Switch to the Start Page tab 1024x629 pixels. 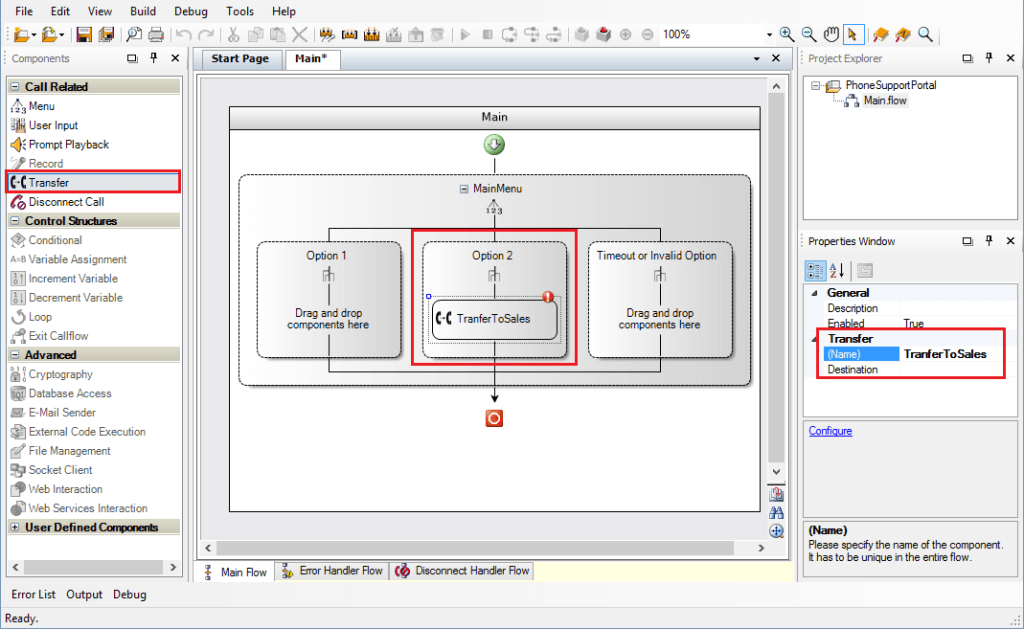point(240,59)
